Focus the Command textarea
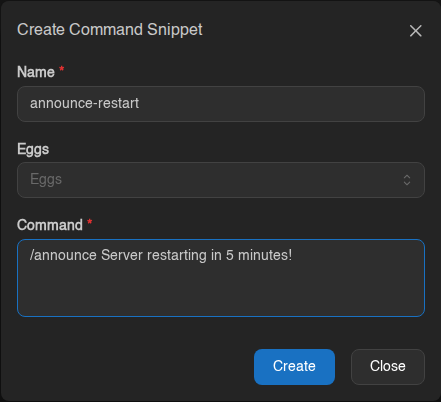441x402 pixels. tap(221, 278)
